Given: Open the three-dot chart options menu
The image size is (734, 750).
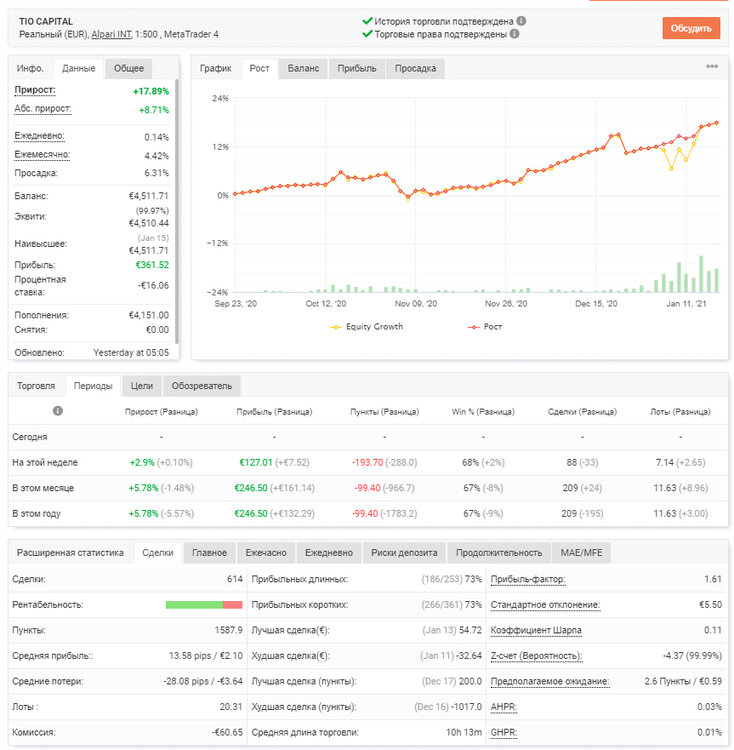Looking at the screenshot, I should tap(712, 66).
